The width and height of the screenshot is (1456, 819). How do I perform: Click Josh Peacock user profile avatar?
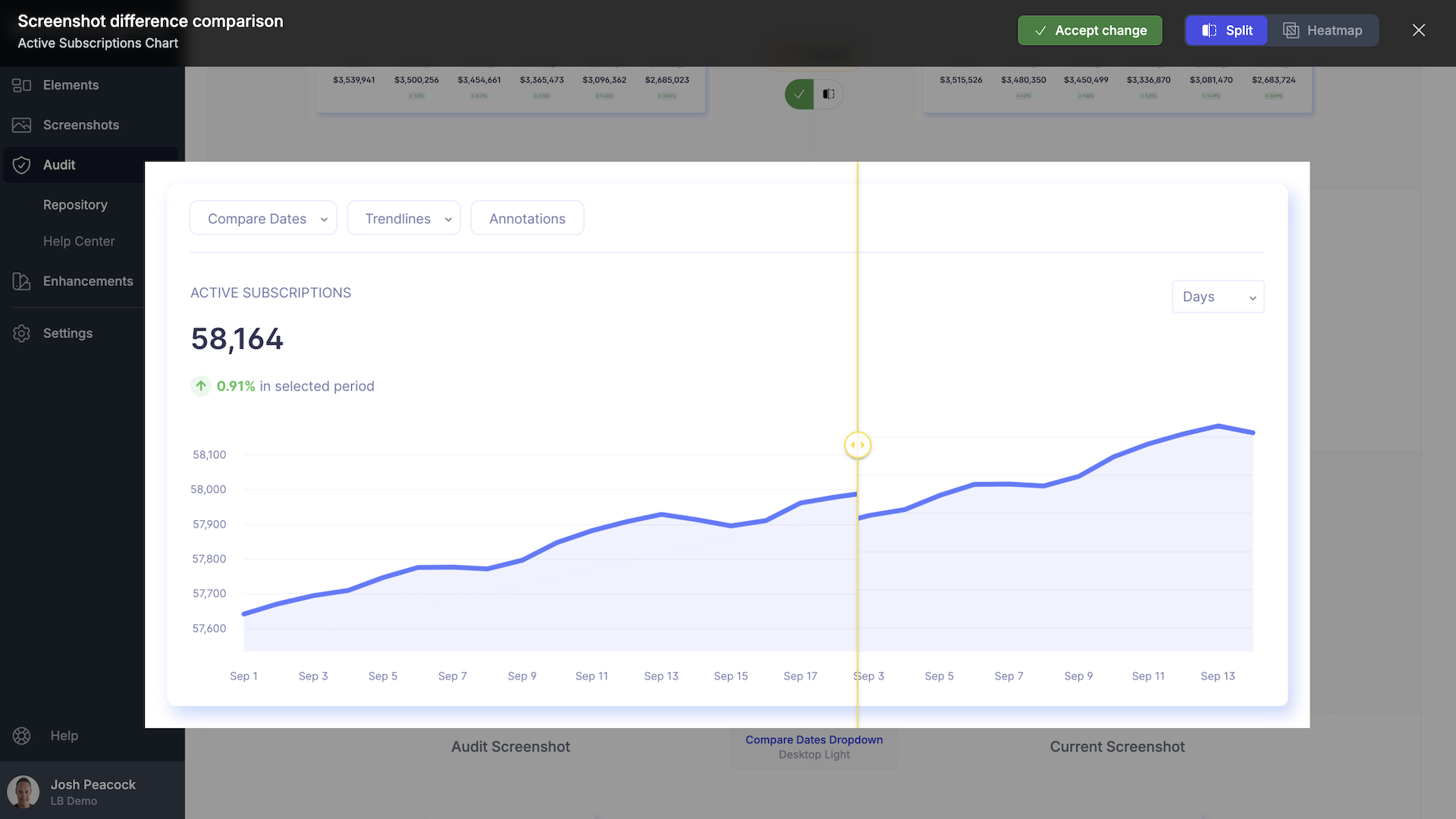point(24,792)
